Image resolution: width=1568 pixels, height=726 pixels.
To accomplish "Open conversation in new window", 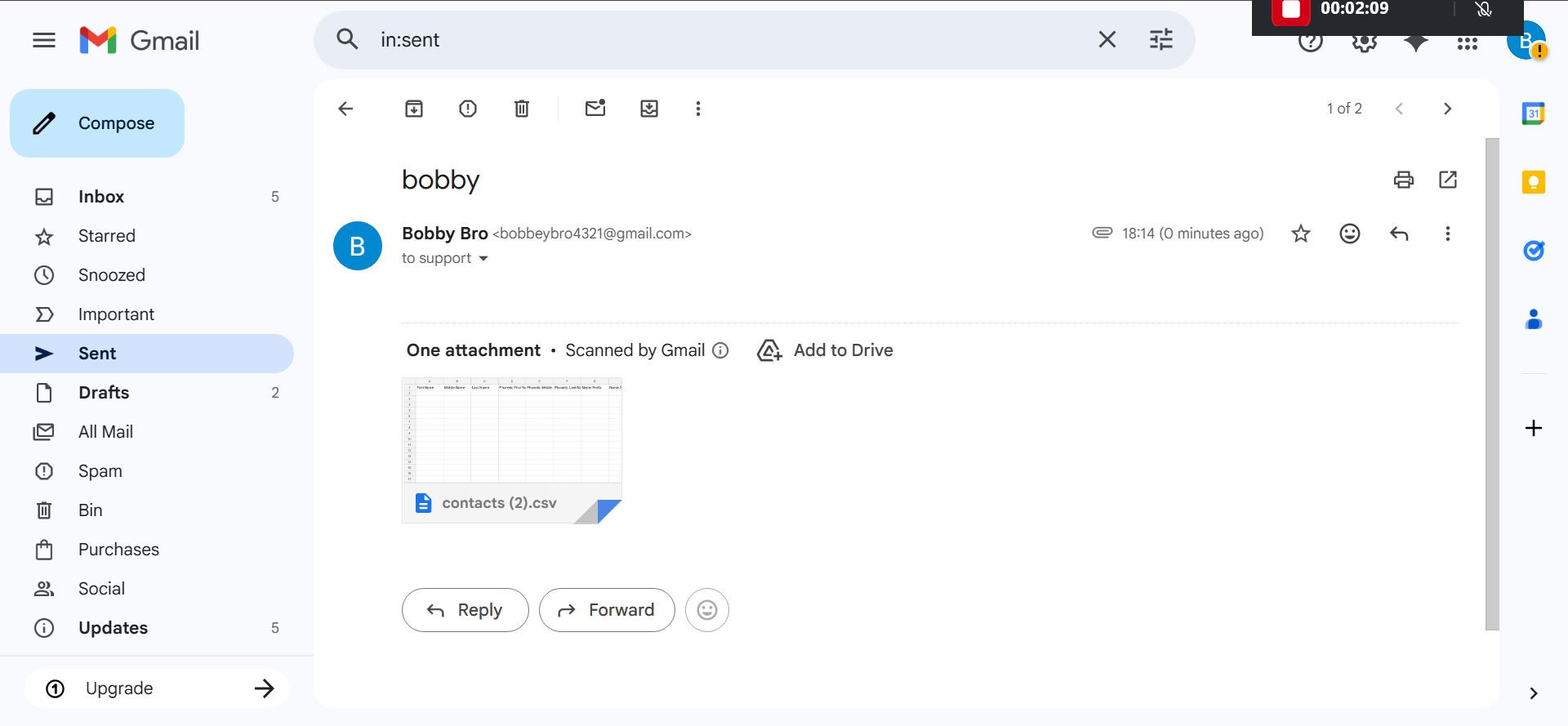I will coord(1448,180).
